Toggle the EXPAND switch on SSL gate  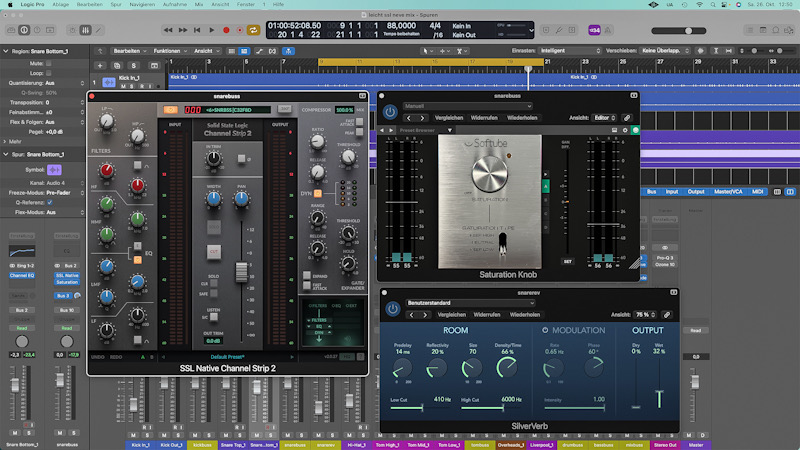pos(307,276)
